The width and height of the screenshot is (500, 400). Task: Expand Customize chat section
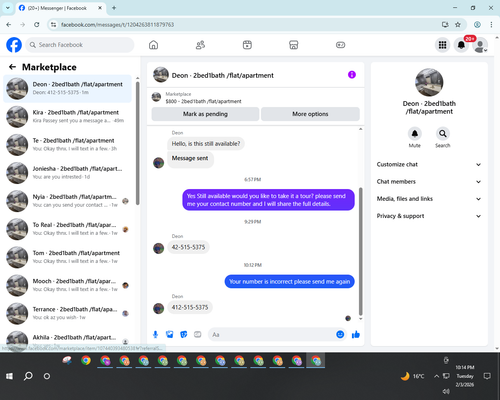tap(429, 164)
